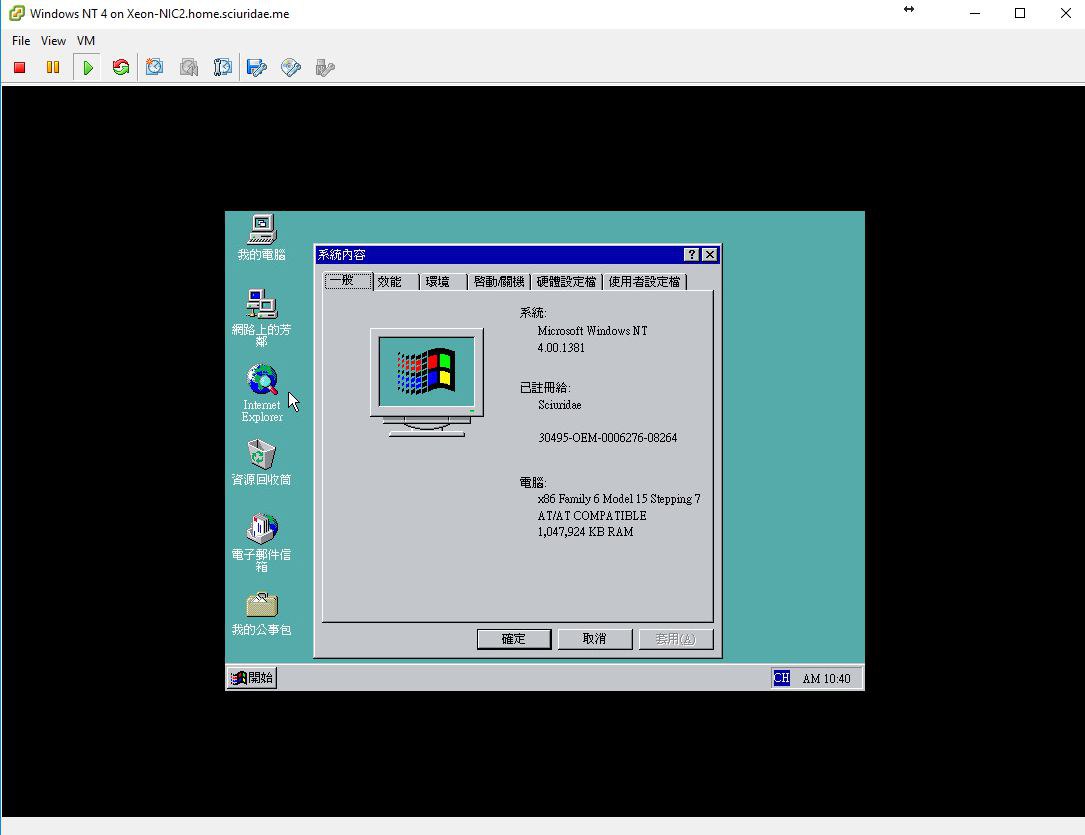Click the VMware console window icon

point(17,13)
